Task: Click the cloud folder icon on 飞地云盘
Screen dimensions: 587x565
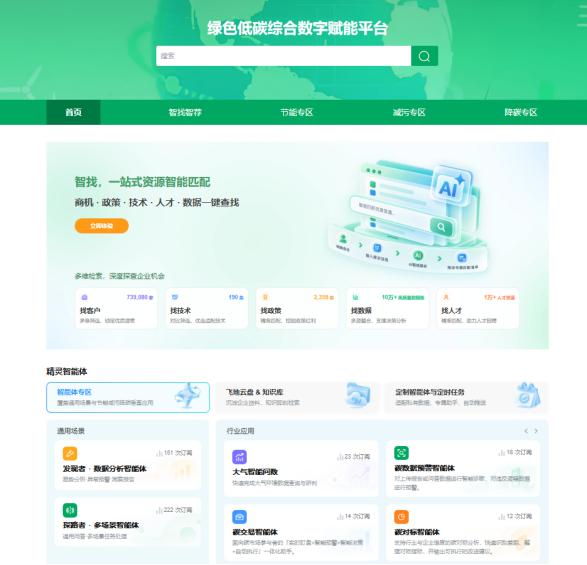Action: pyautogui.click(x=358, y=395)
